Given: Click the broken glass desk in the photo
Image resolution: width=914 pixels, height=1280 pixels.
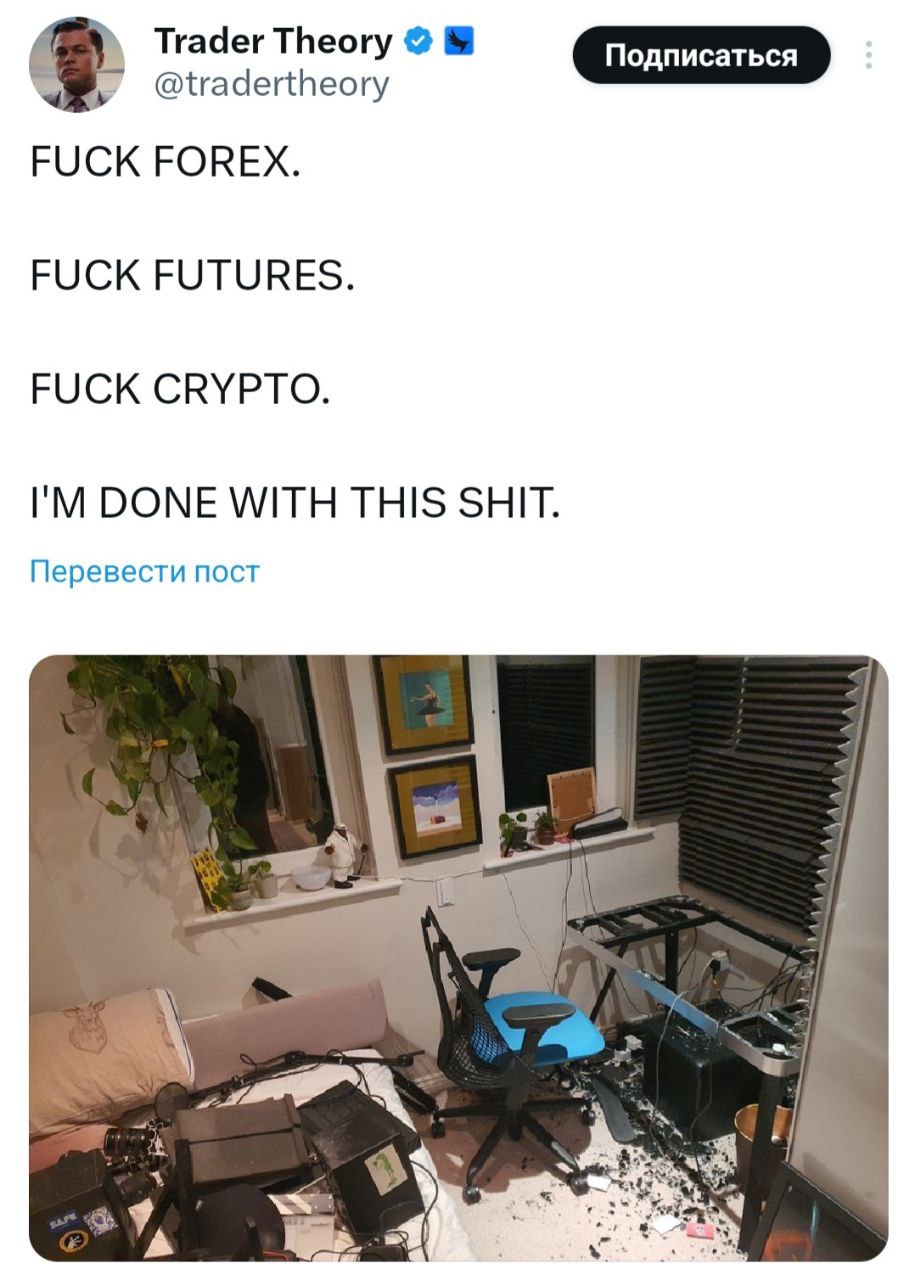Looking at the screenshot, I should (690, 960).
